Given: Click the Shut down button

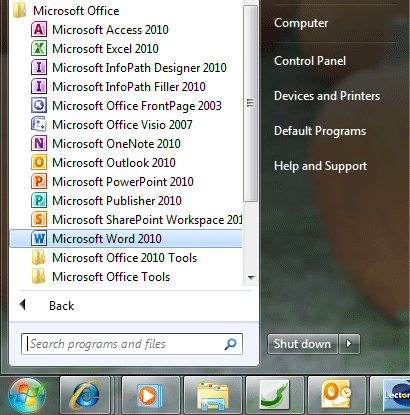Looking at the screenshot, I should (x=303, y=344).
